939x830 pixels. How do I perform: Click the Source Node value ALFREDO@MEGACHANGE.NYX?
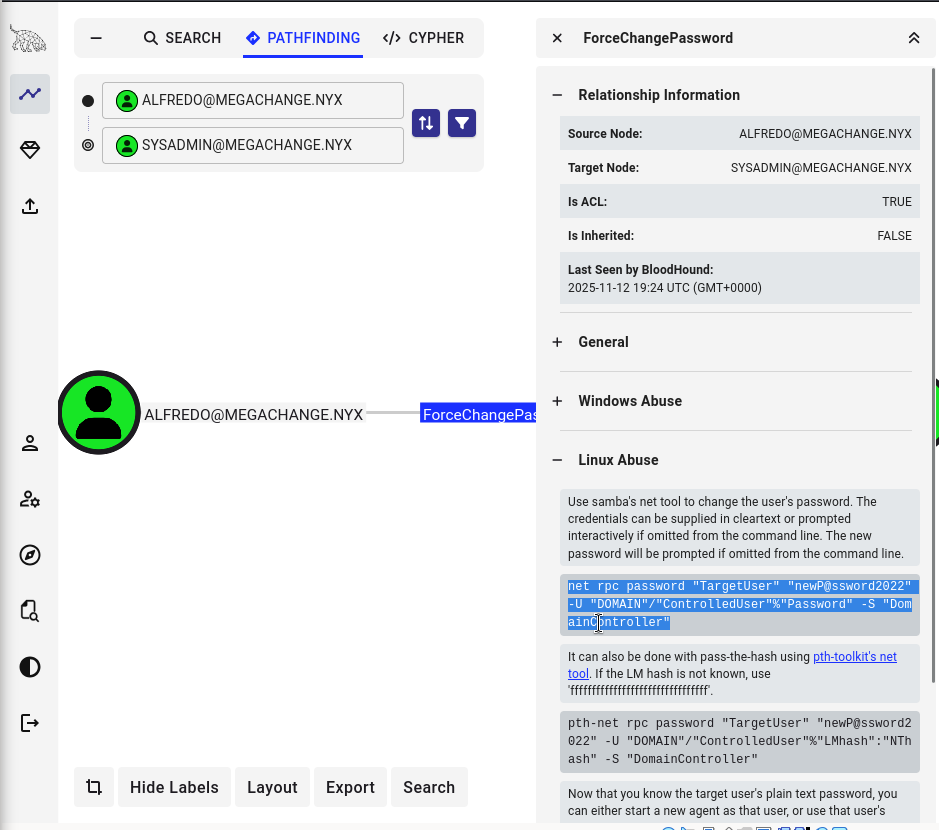pyautogui.click(x=825, y=134)
